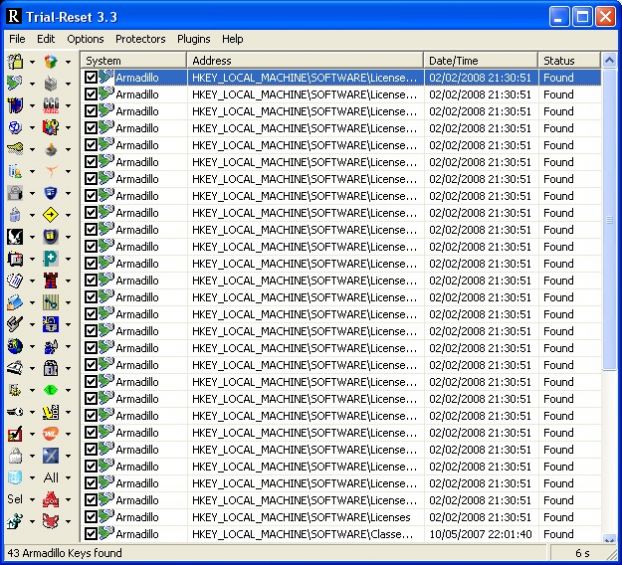The image size is (622, 565).
Task: Click the red castle tower icon
Action: tap(51, 280)
